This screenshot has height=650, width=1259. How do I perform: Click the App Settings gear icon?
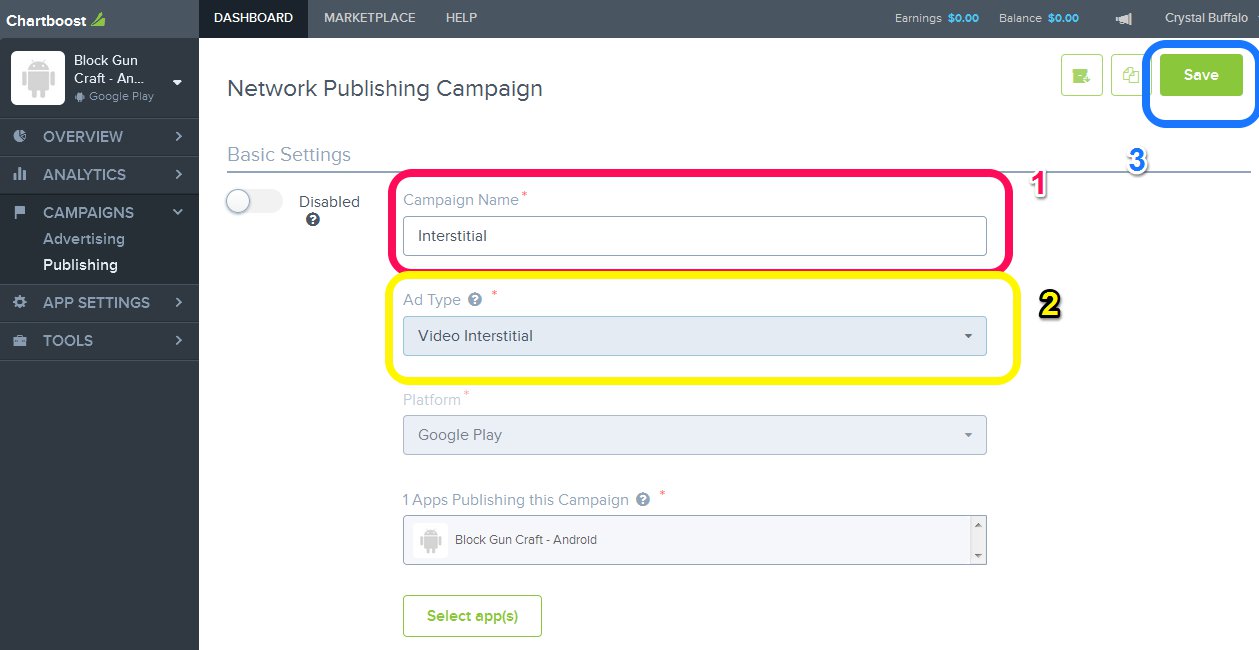(20, 302)
